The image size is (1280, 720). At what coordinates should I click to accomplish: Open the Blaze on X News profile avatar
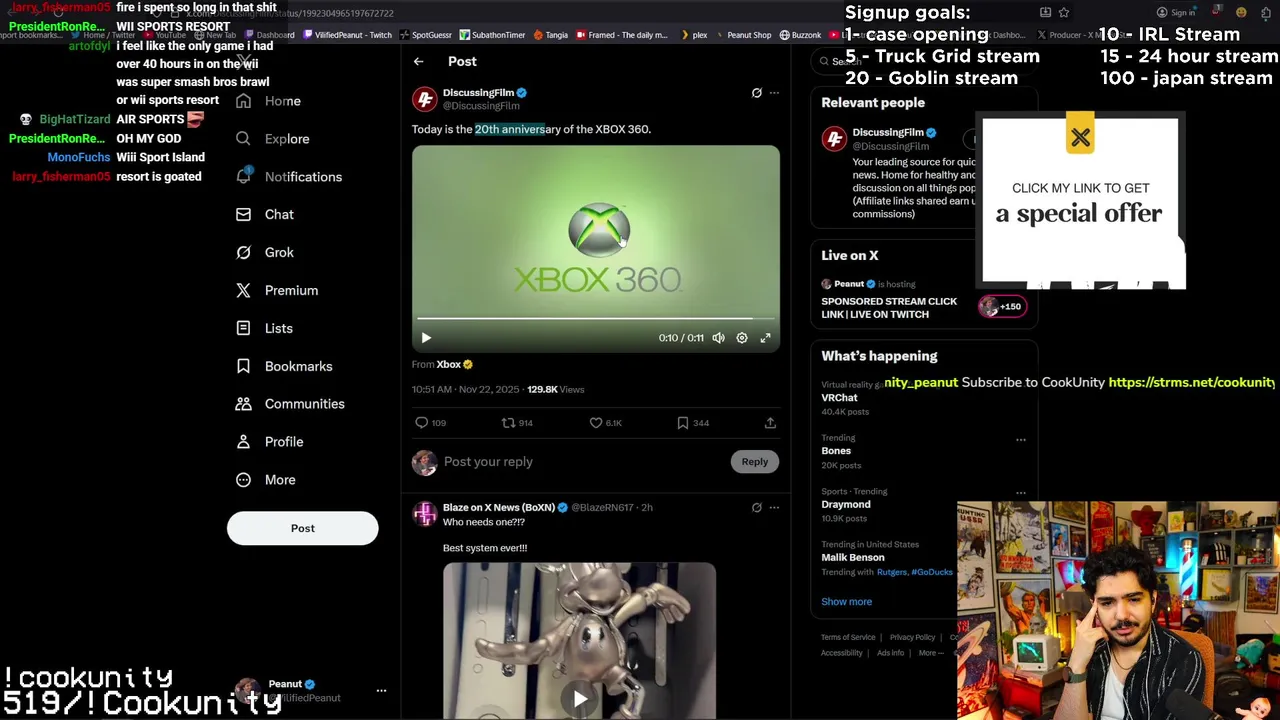[x=425, y=514]
